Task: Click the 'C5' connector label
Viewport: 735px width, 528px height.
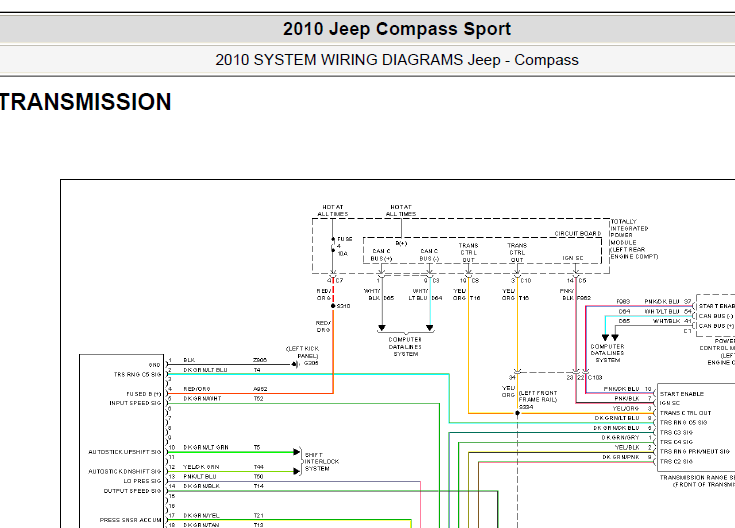Action: (582, 280)
